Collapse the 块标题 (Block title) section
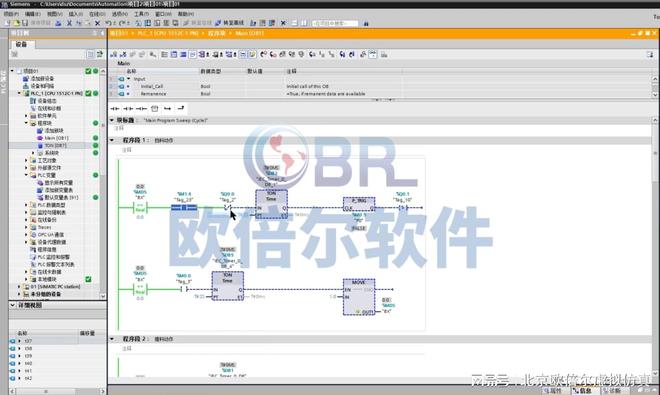The height and width of the screenshot is (395, 660). point(112,120)
